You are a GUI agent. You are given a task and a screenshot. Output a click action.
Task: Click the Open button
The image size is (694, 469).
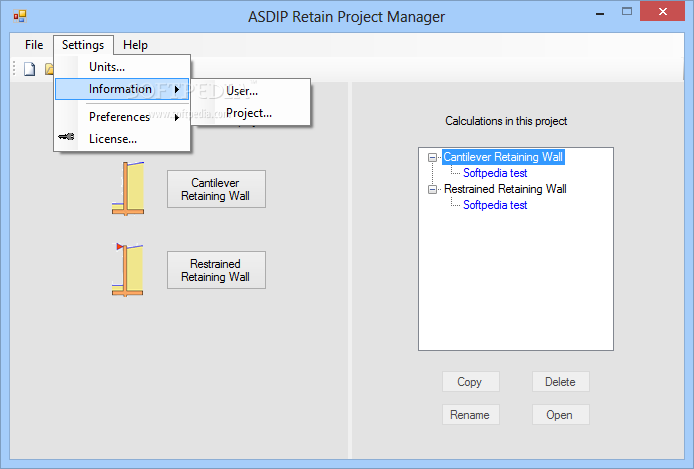coord(561,415)
